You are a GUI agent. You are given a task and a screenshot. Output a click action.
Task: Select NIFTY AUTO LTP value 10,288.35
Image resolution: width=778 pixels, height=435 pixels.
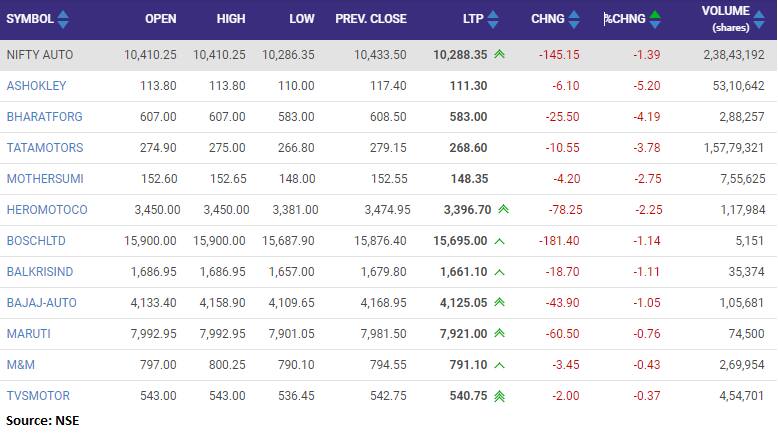[460, 55]
